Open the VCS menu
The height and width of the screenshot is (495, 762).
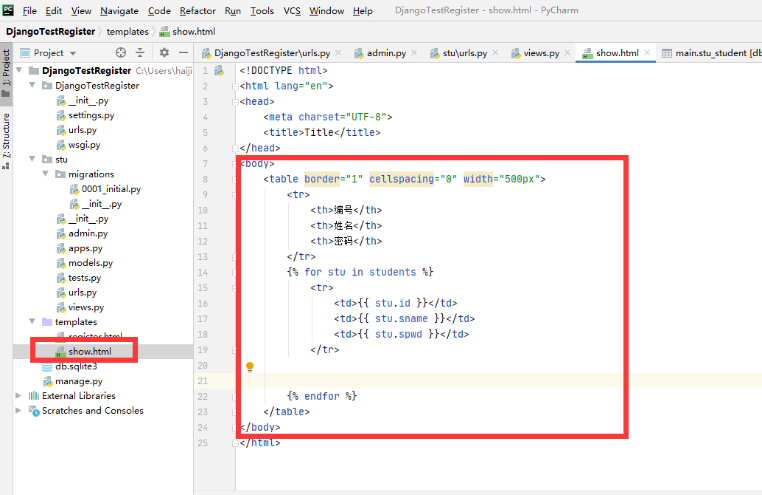coord(292,10)
